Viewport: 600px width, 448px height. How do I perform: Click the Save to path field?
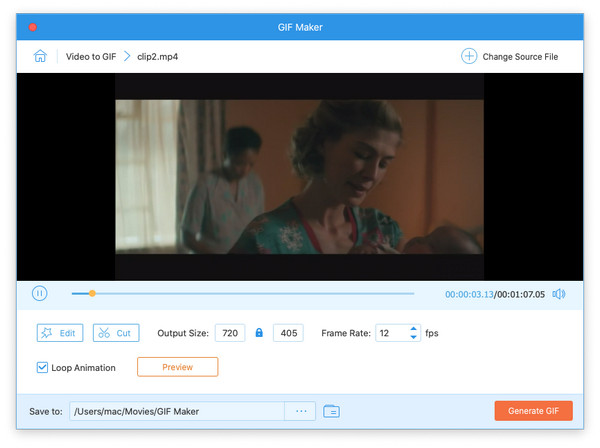pyautogui.click(x=177, y=411)
